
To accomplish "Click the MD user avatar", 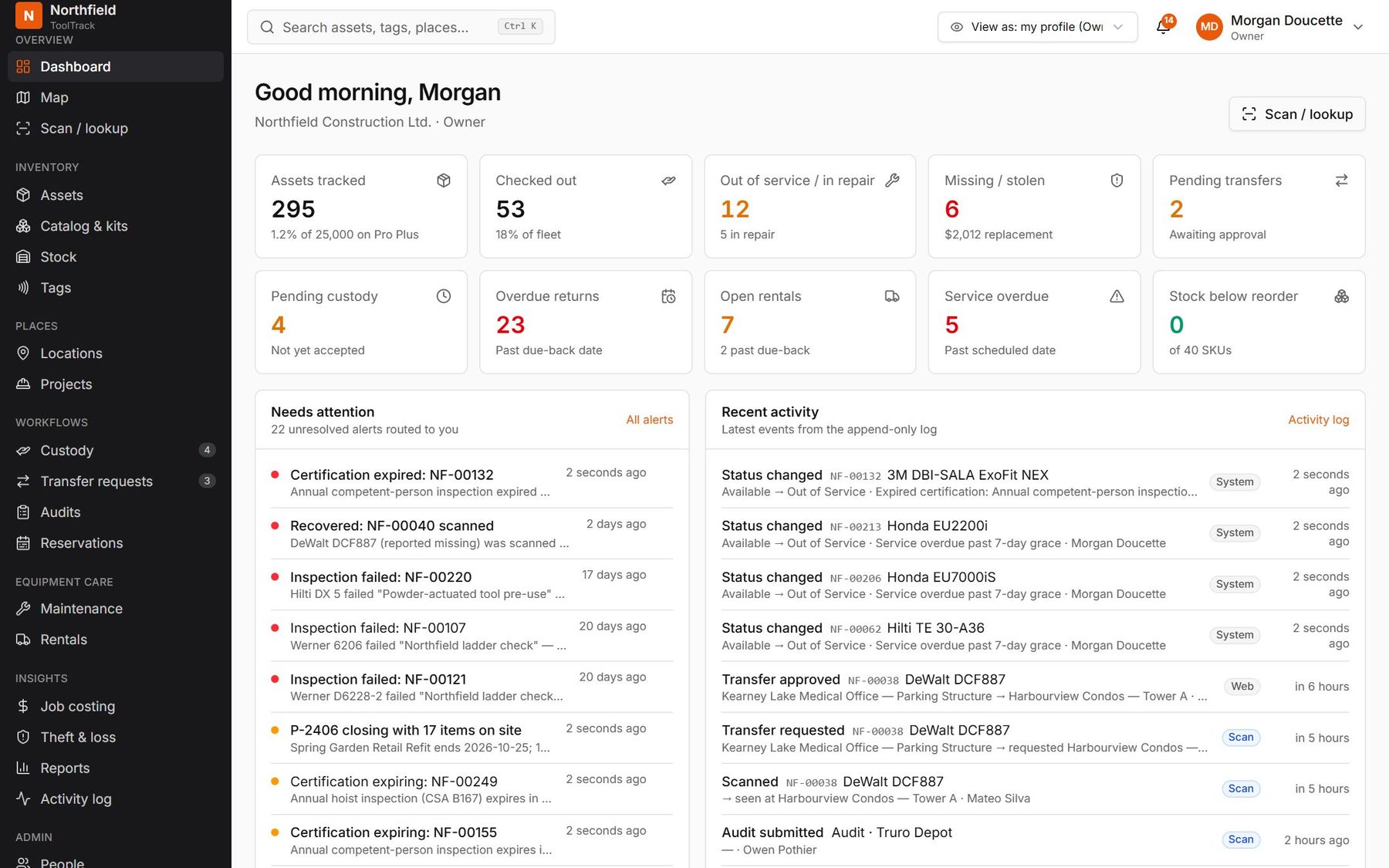I will 1209,27.
